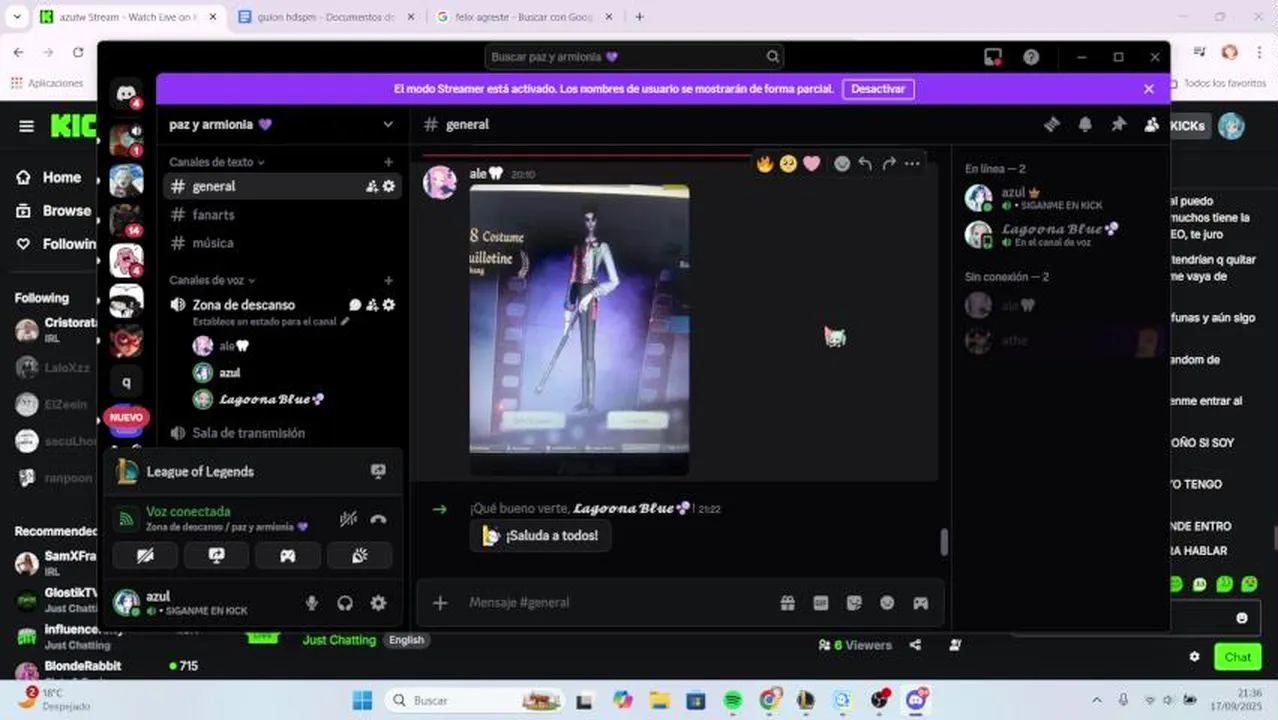Collapse Canales de texto category
The height and width of the screenshot is (720, 1278).
(x=217, y=162)
